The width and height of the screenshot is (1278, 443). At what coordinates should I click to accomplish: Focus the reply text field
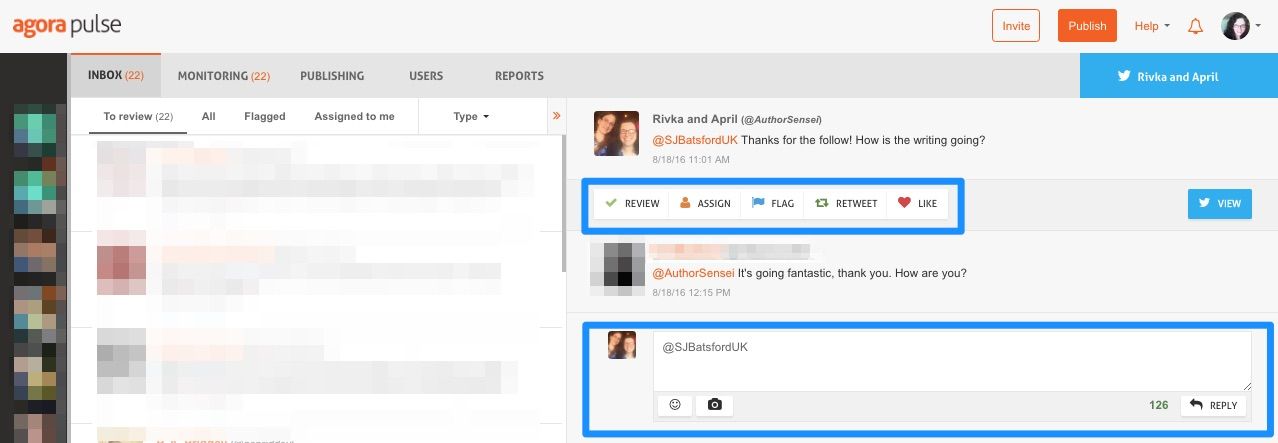pos(952,361)
